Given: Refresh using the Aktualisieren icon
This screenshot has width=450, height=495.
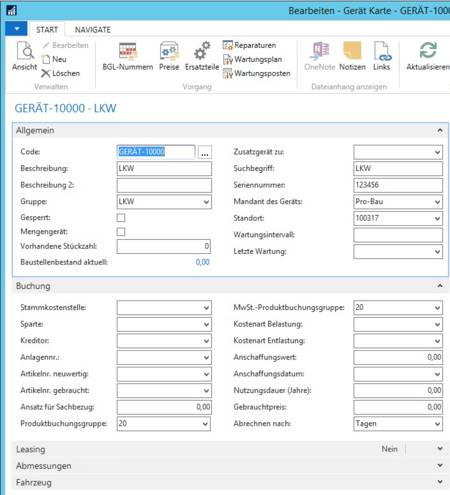Looking at the screenshot, I should (428, 50).
